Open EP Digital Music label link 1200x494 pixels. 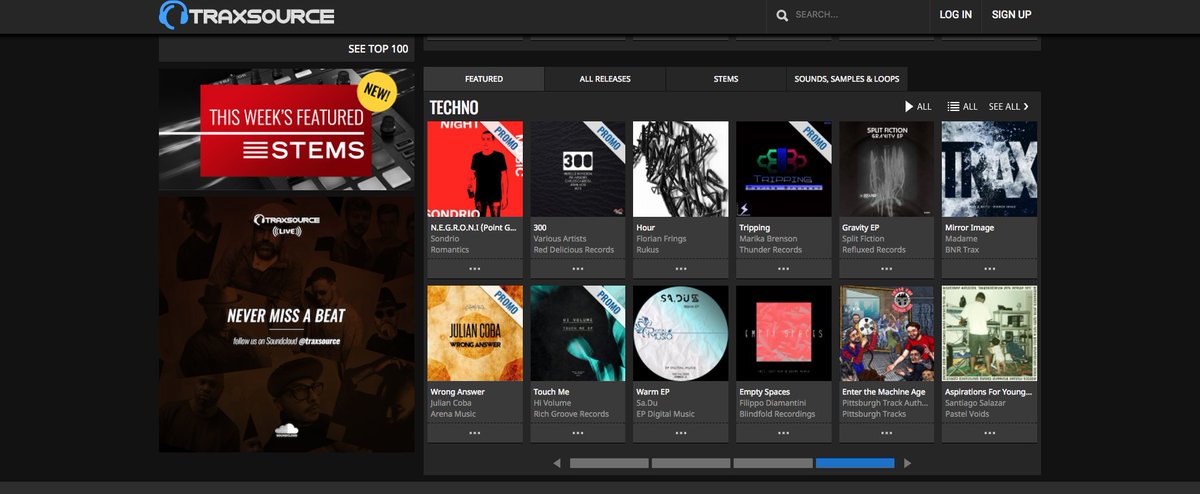pyautogui.click(x=665, y=414)
